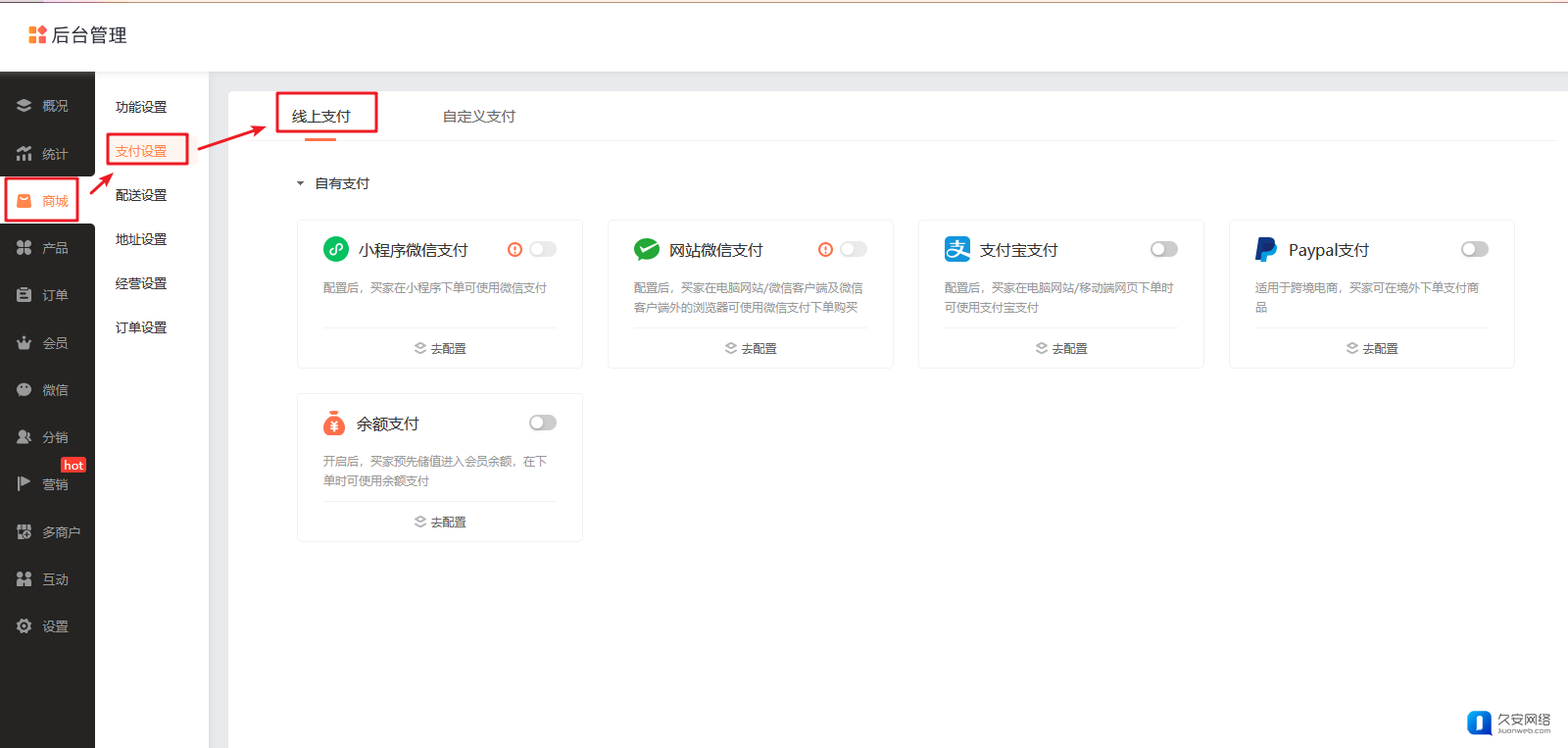The width and height of the screenshot is (1568, 748).
Task: Open 配送设置 in the submenu
Action: 141,195
